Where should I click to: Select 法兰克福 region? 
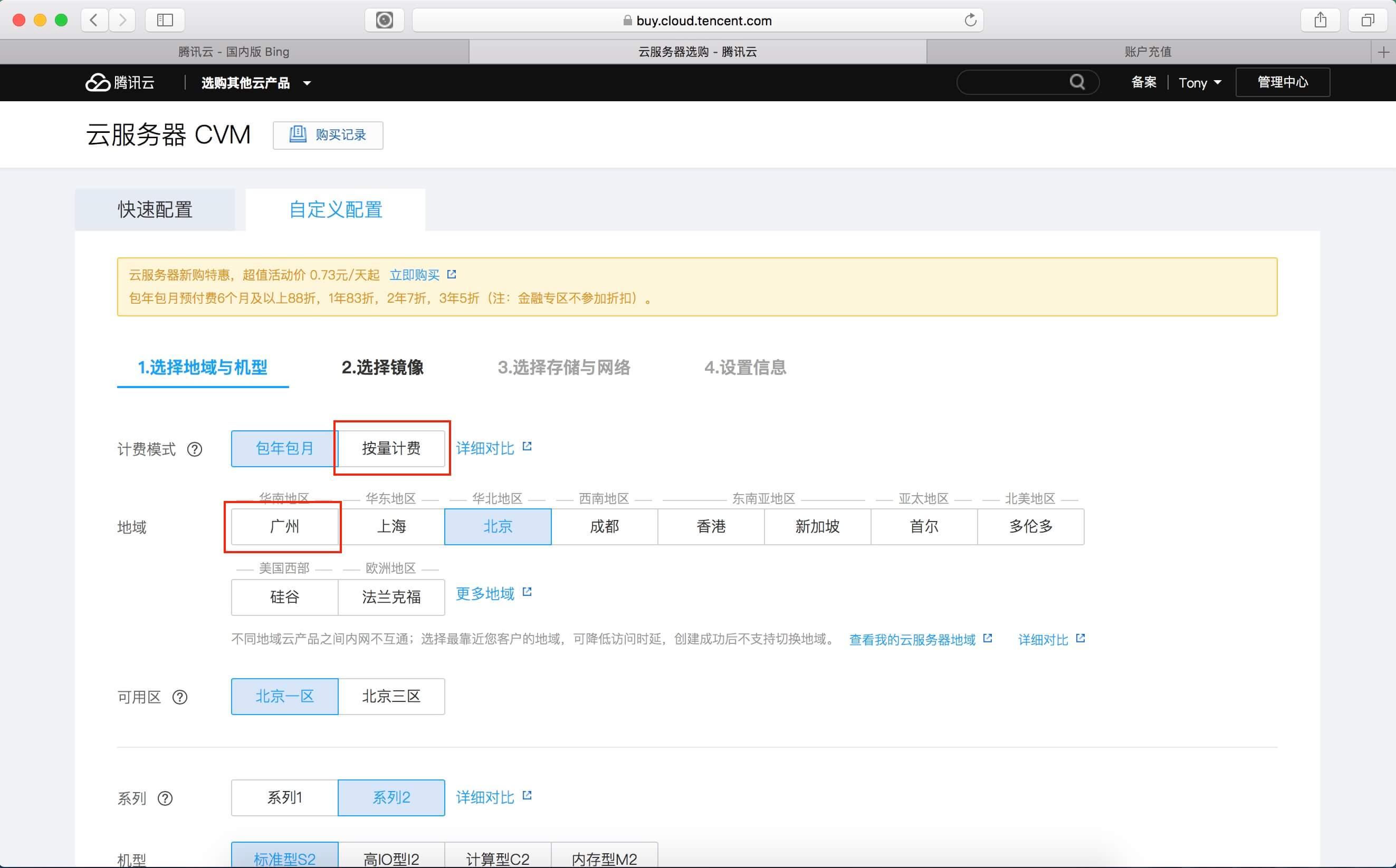pos(391,597)
